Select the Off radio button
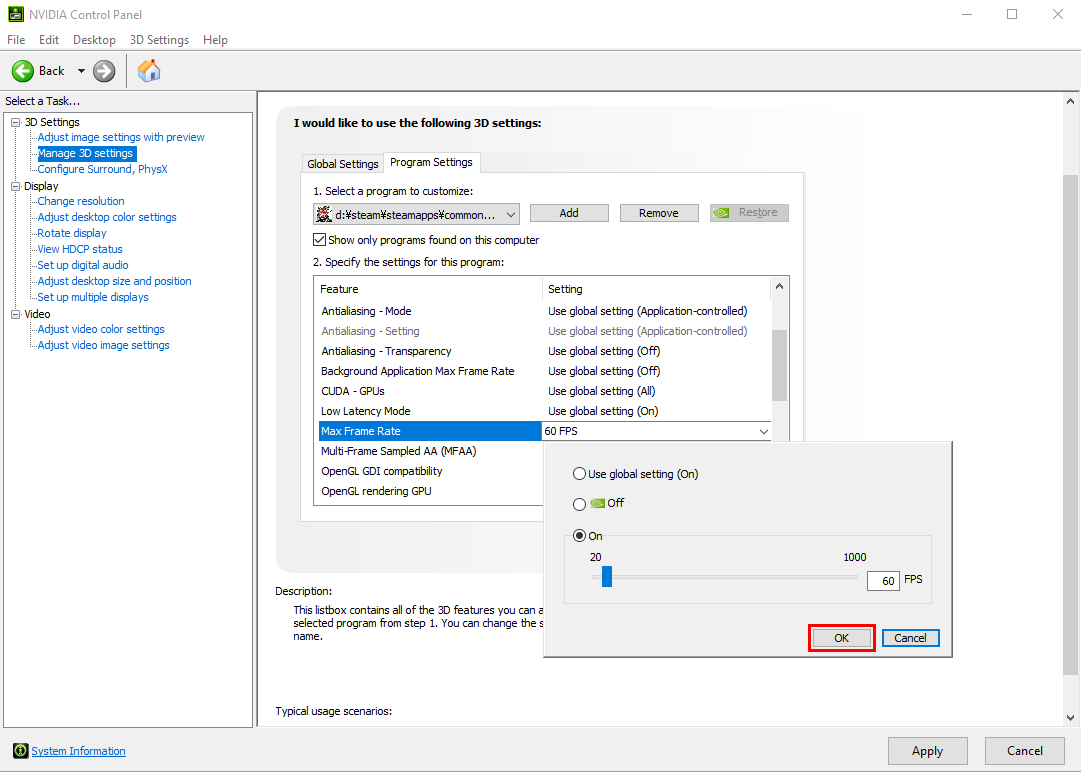This screenshot has height=773, width=1081. (x=580, y=504)
